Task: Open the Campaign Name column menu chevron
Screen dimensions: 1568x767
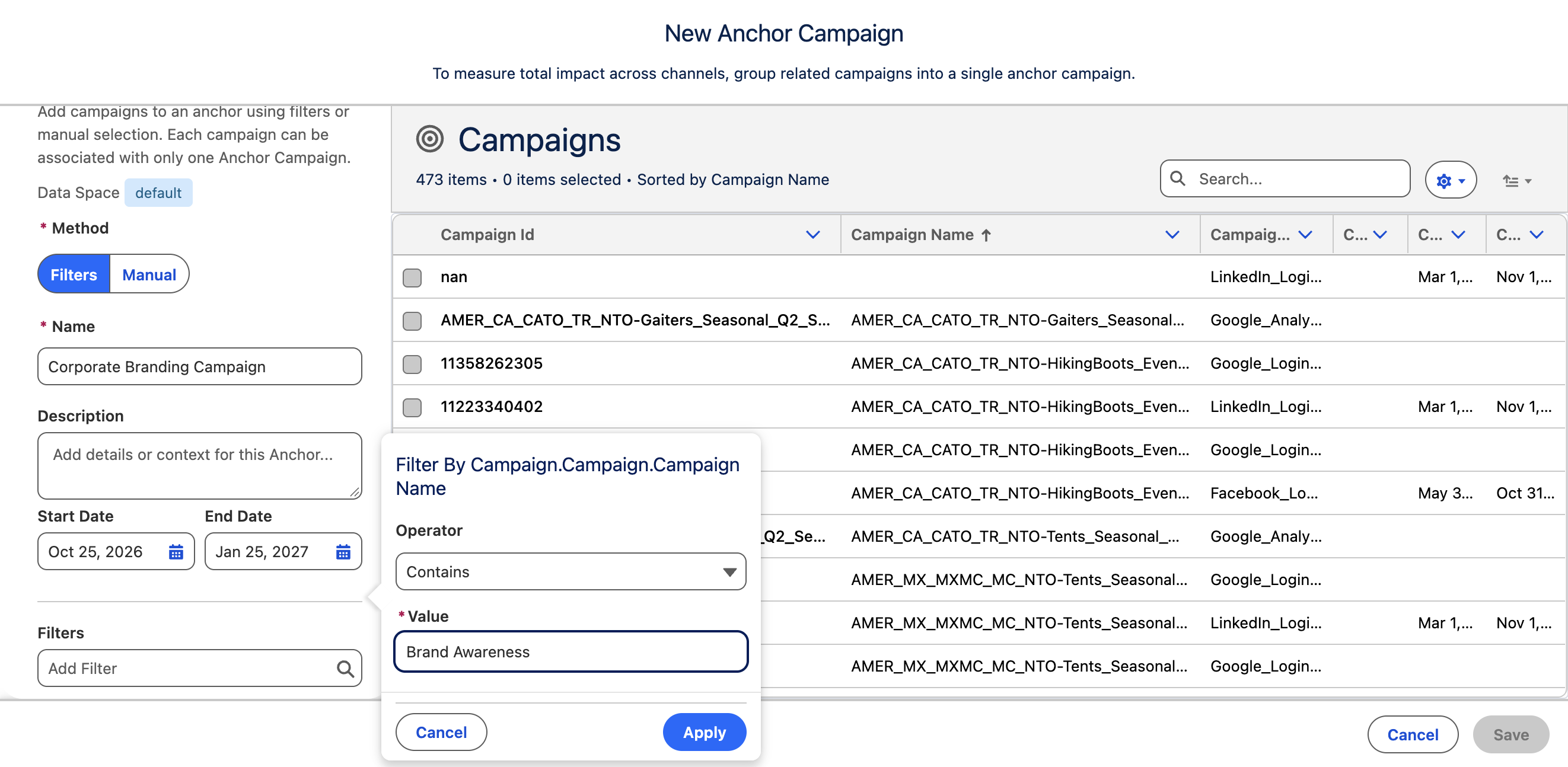Action: [x=1172, y=235]
